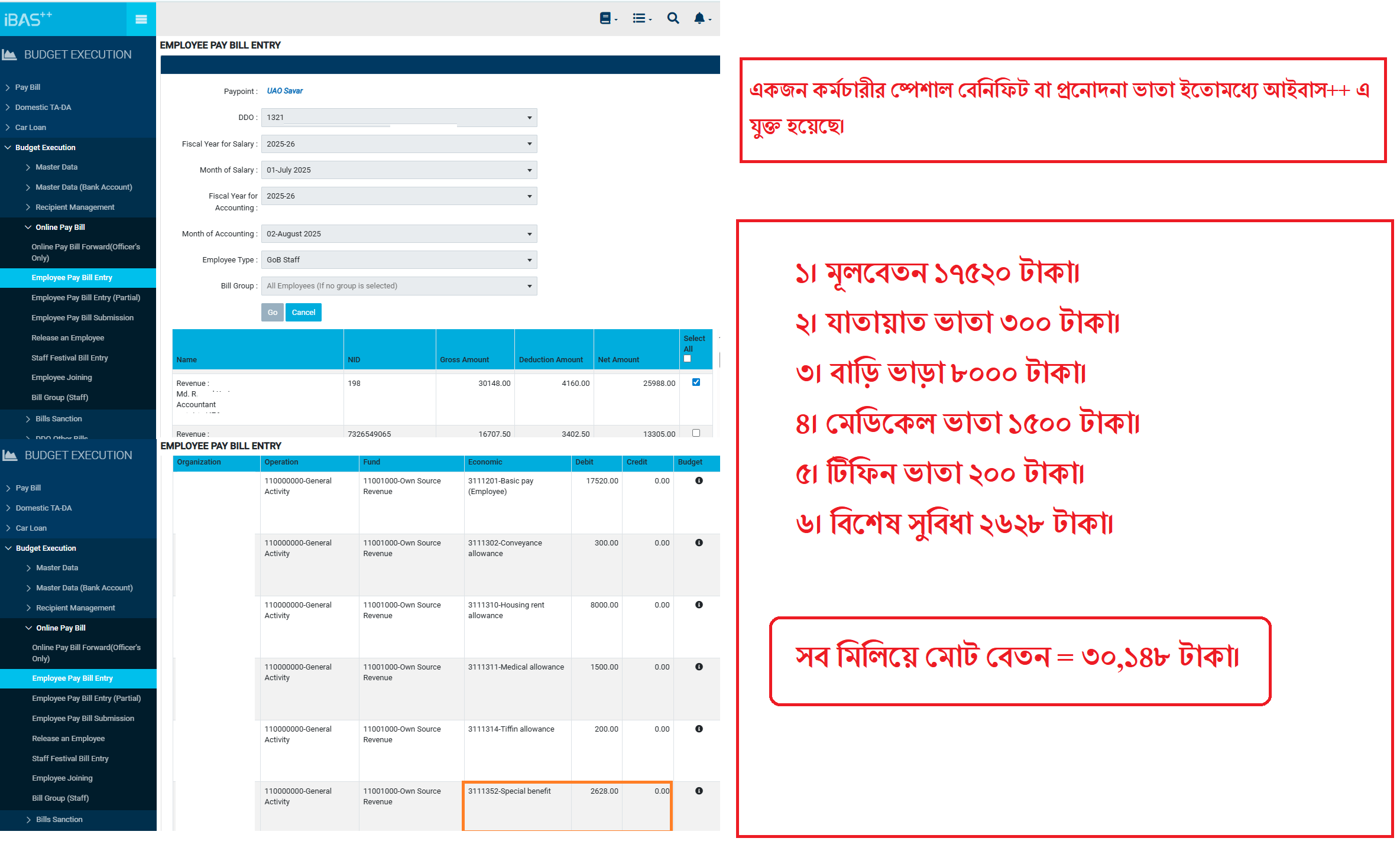Open the search magnifier icon
Image resolution: width=1400 pixels, height=851 pixels.
[673, 18]
